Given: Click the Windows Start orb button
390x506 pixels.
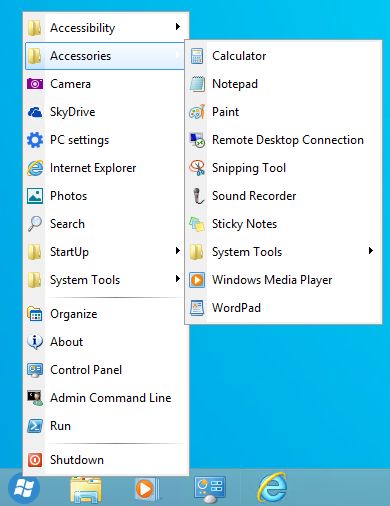Looking at the screenshot, I should tap(24, 489).
